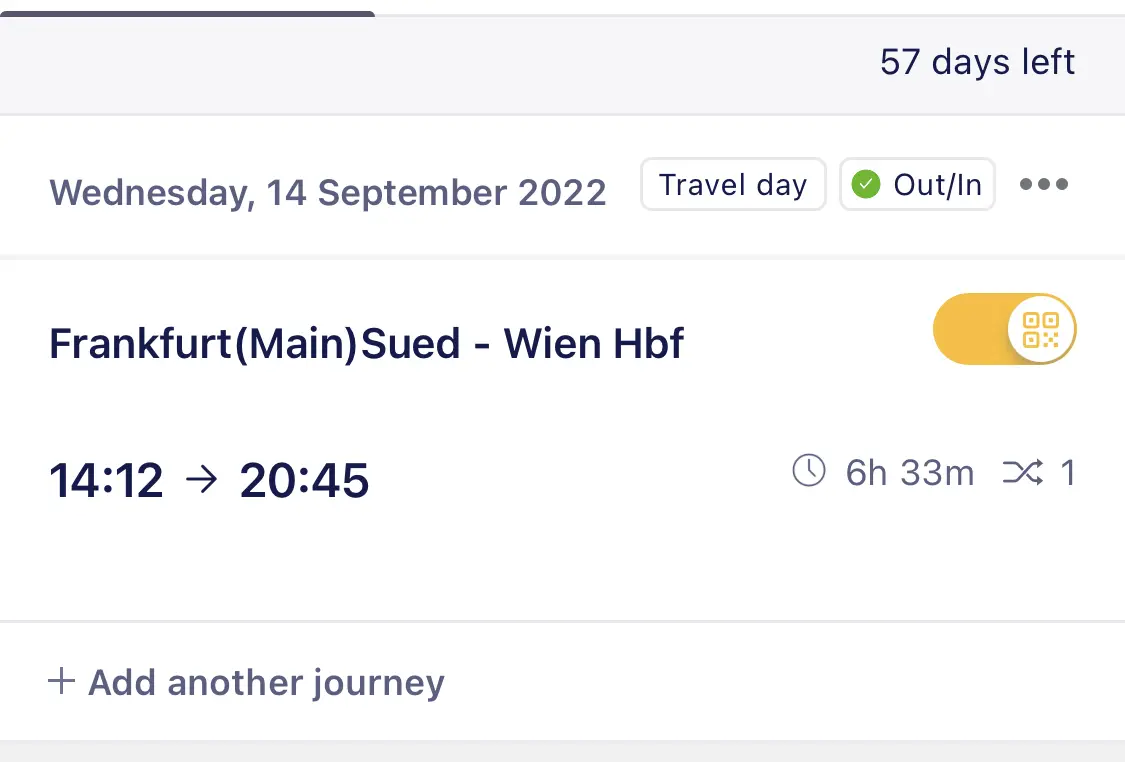1125x762 pixels.
Task: Open the three-dots more options menu
Action: [x=1044, y=185]
